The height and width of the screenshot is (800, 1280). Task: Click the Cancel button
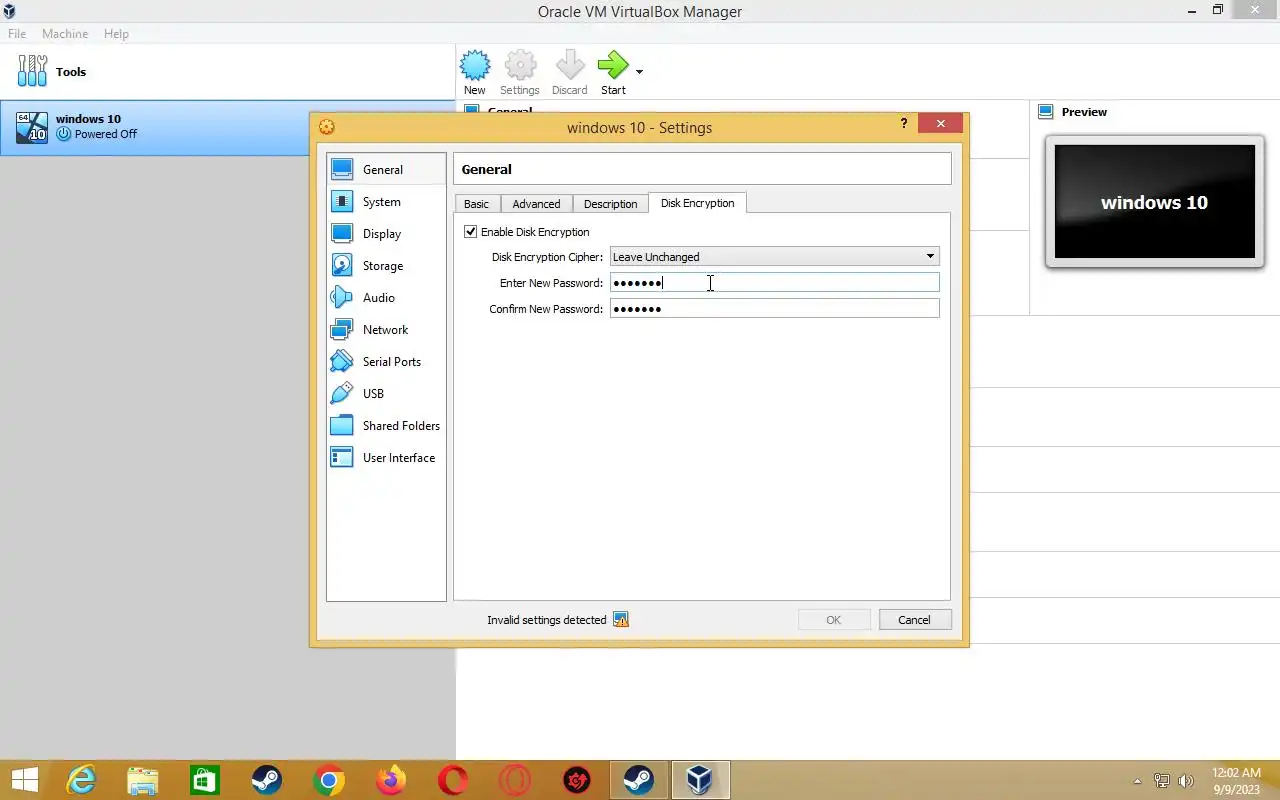click(x=914, y=620)
